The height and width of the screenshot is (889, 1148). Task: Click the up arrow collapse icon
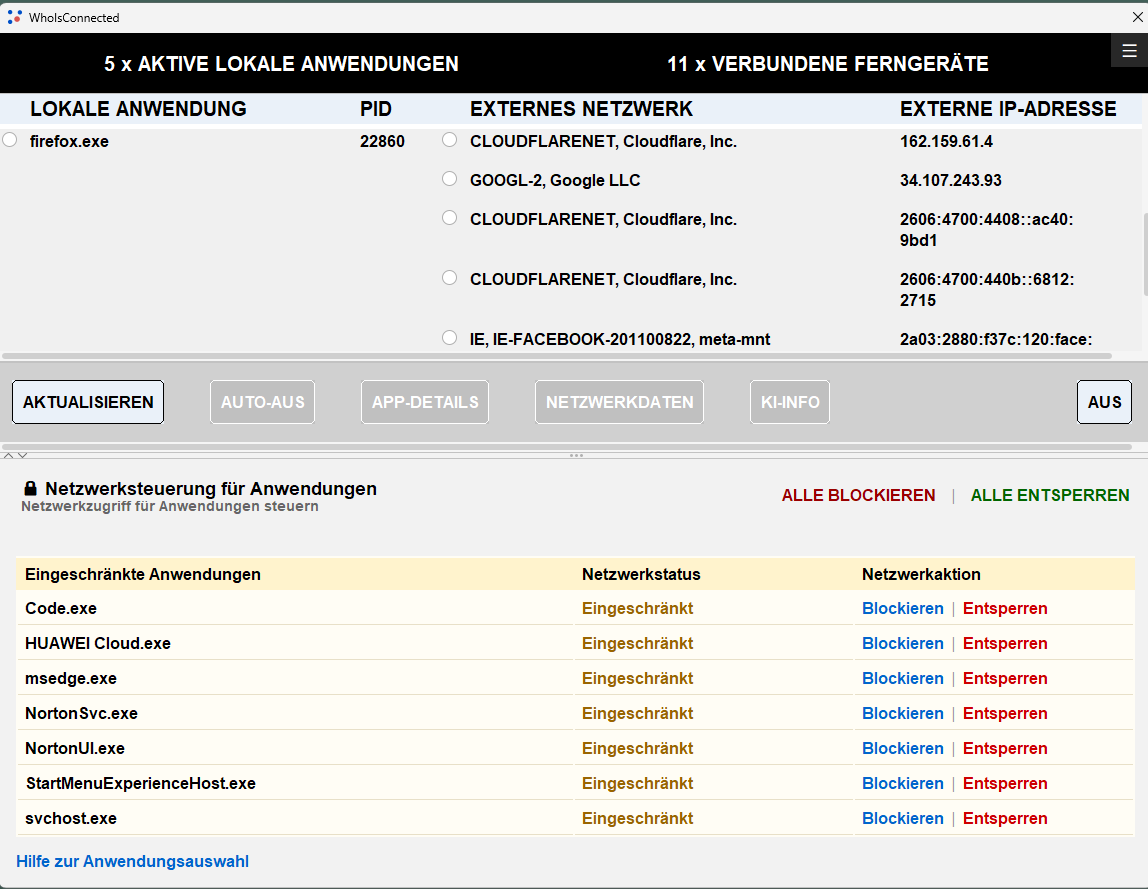[x=9, y=455]
